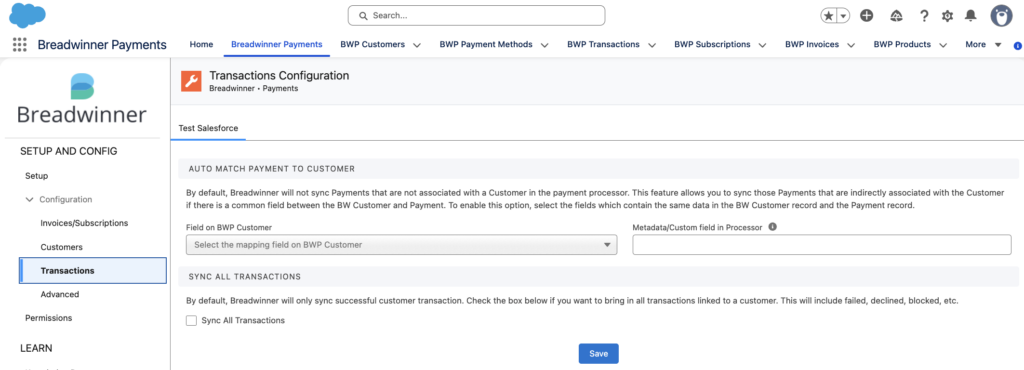Expand BWP Invoices chevron menu
The height and width of the screenshot is (370, 1024).
852,45
